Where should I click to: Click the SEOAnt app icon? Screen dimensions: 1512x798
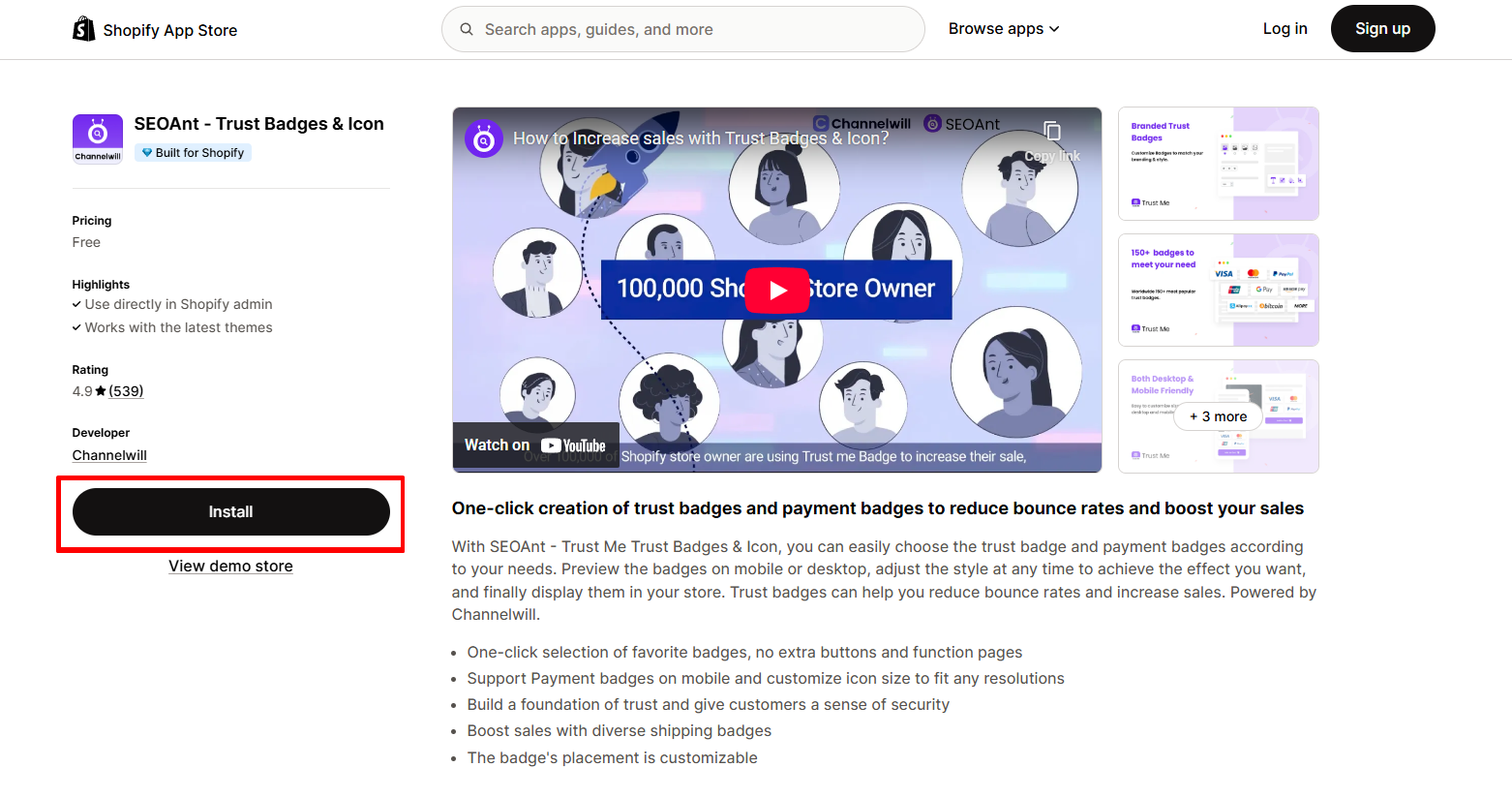coord(98,139)
